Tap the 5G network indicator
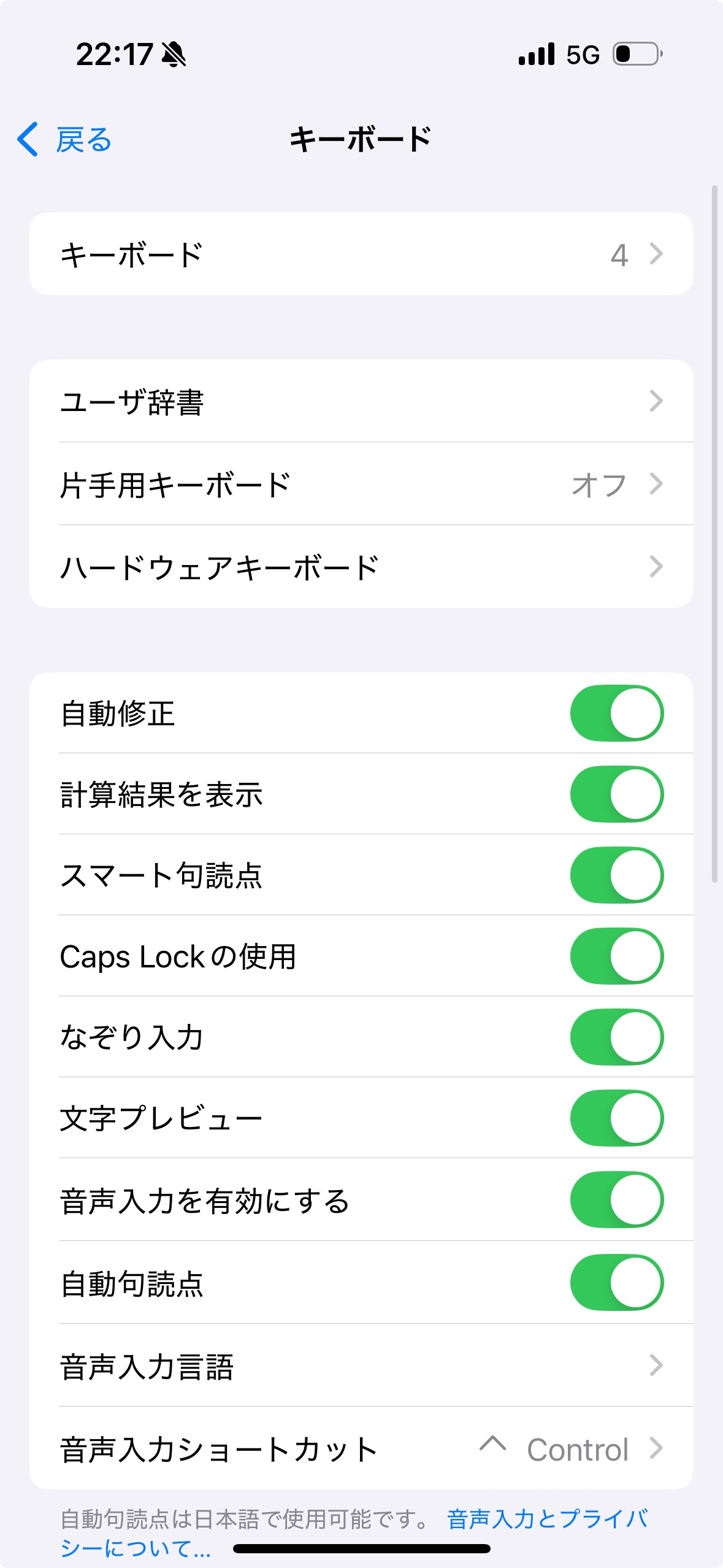This screenshot has width=723, height=1568. pos(583,55)
